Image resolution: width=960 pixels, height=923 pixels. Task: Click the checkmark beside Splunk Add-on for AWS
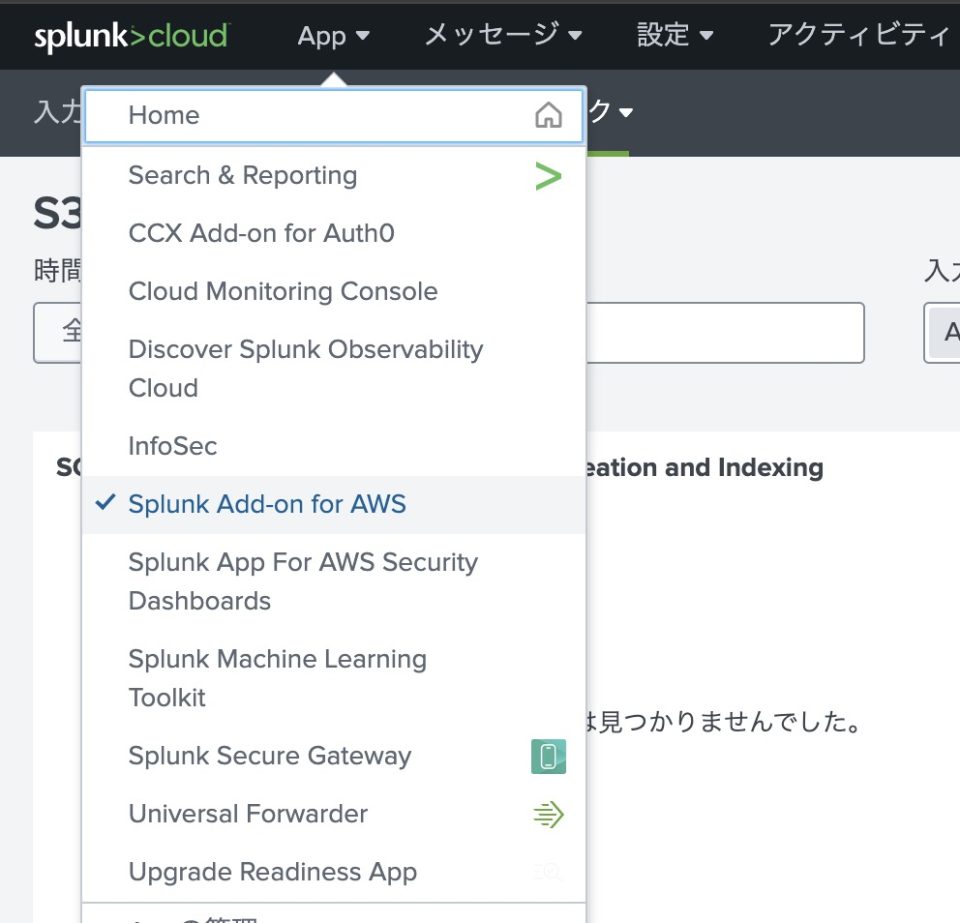click(104, 504)
